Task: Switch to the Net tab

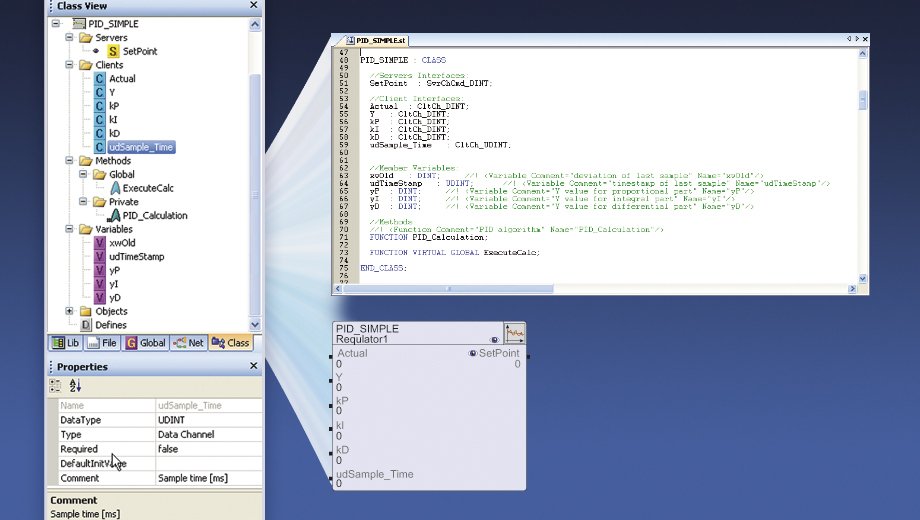Action: (x=188, y=343)
